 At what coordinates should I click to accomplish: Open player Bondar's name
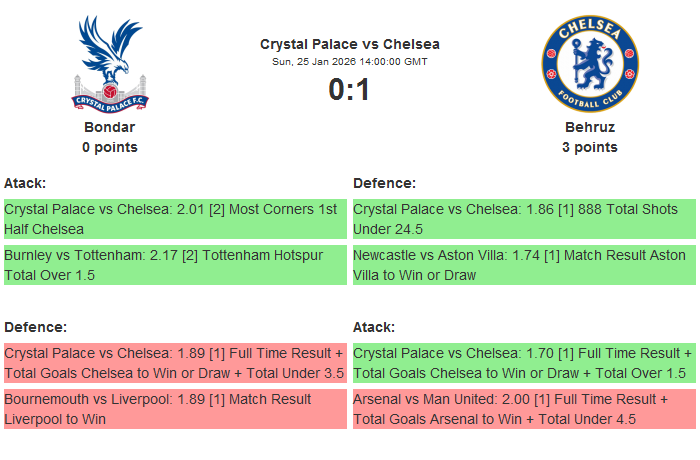click(110, 127)
